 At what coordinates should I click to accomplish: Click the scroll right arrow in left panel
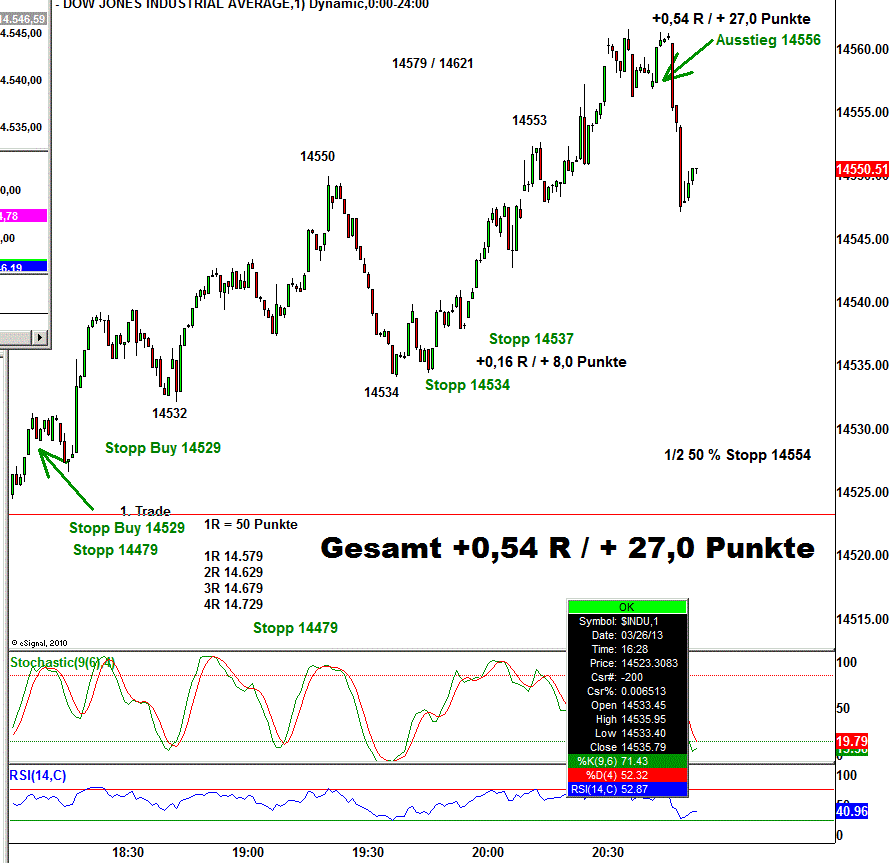tap(40, 337)
